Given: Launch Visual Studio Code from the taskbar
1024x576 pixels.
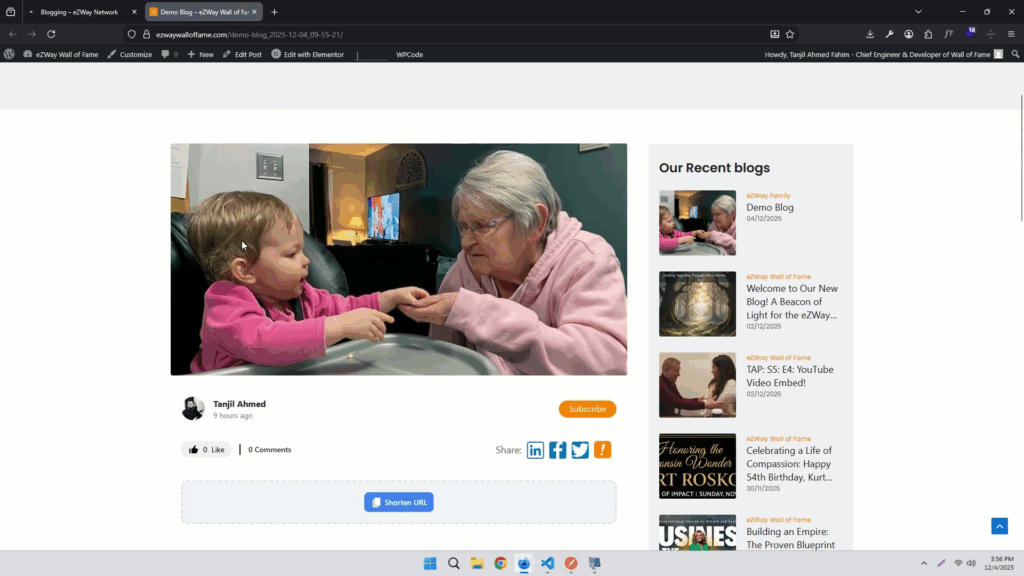Looking at the screenshot, I should (548, 563).
